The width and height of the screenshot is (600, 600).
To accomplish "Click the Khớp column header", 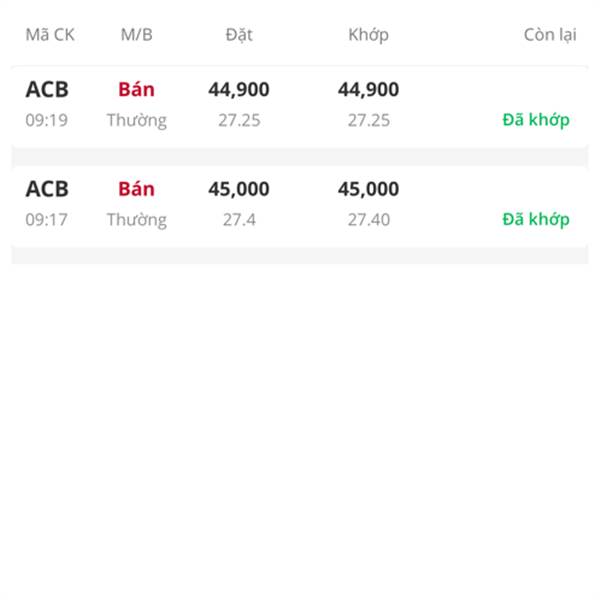I will [368, 35].
